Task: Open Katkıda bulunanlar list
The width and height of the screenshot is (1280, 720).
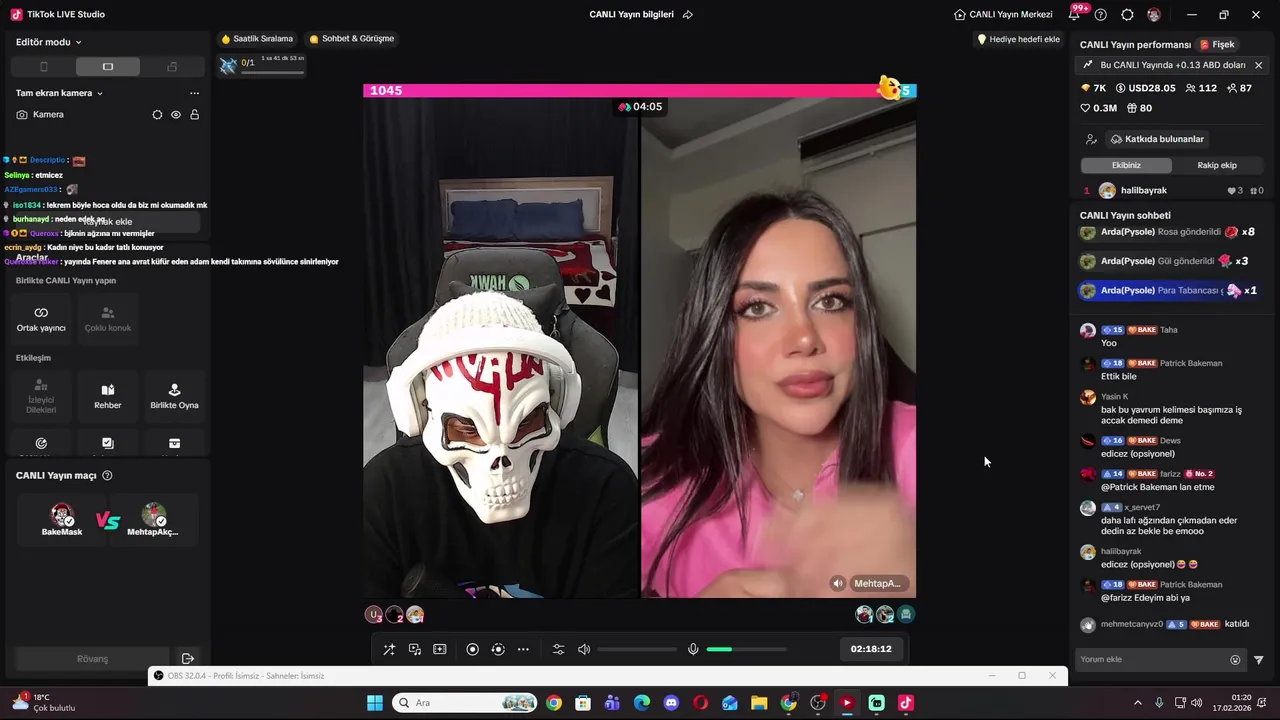Action: [1157, 139]
